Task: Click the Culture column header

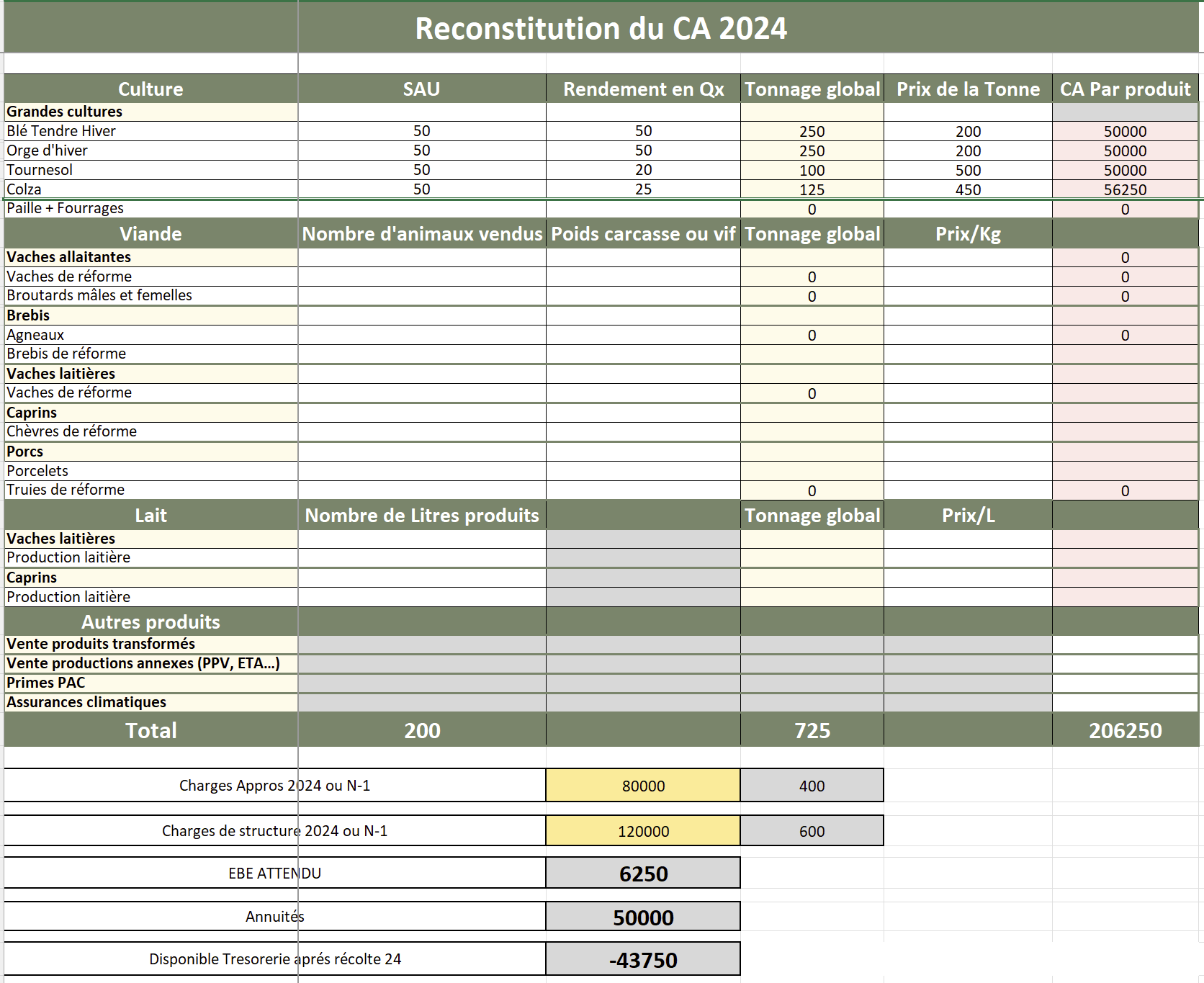Action: pos(150,89)
